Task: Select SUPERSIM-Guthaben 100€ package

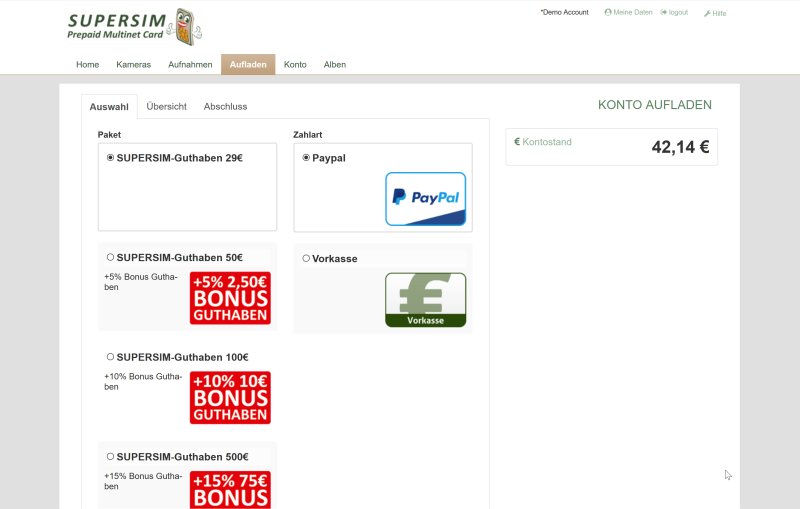Action: click(110, 357)
